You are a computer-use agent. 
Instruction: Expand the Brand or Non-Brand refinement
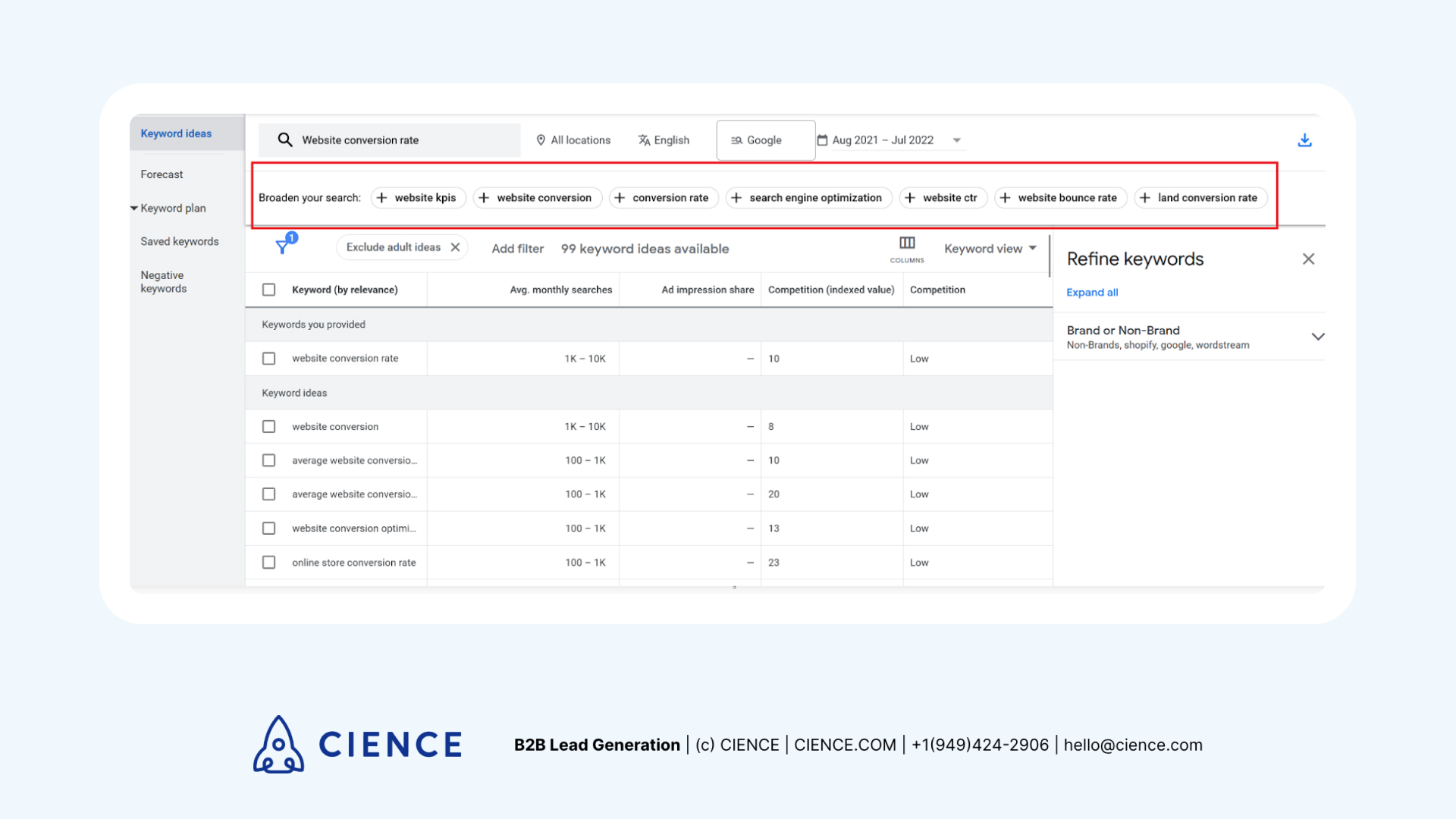(x=1318, y=336)
